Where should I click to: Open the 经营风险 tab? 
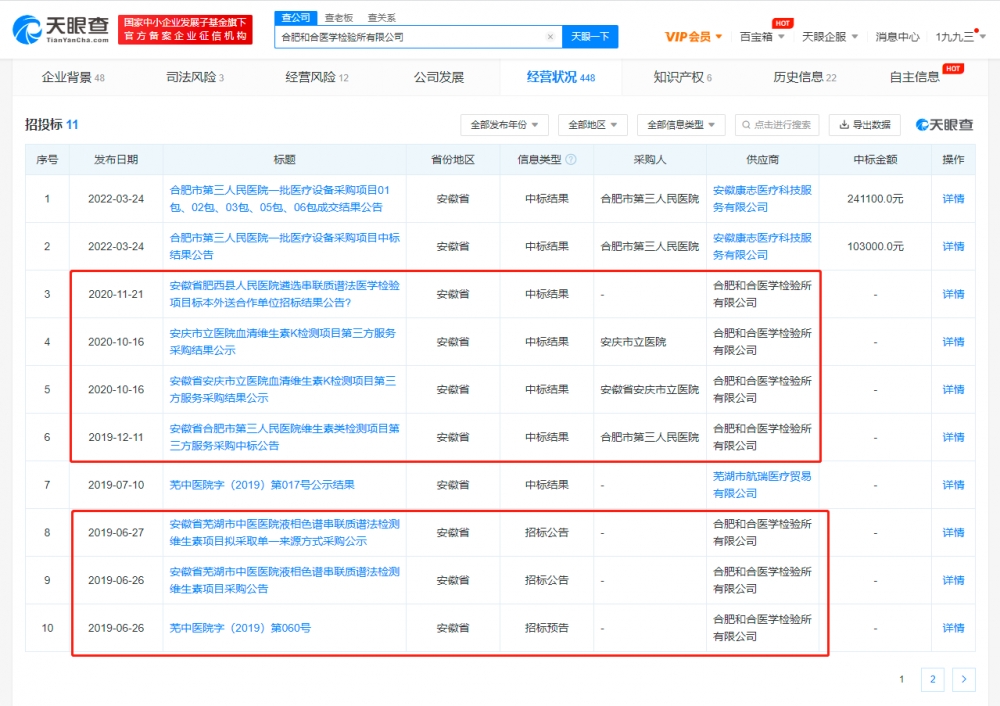(x=316, y=77)
